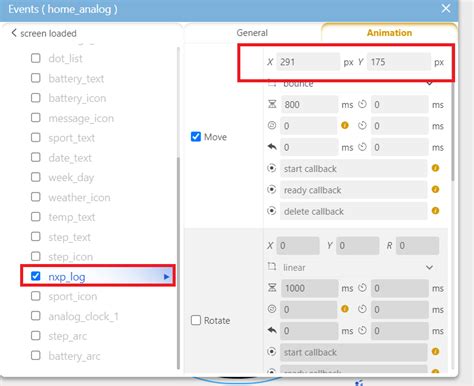Viewport: 474px width, 386px height.
Task: Click clock icon beside Rotate repeat delay
Action: [x=362, y=309]
